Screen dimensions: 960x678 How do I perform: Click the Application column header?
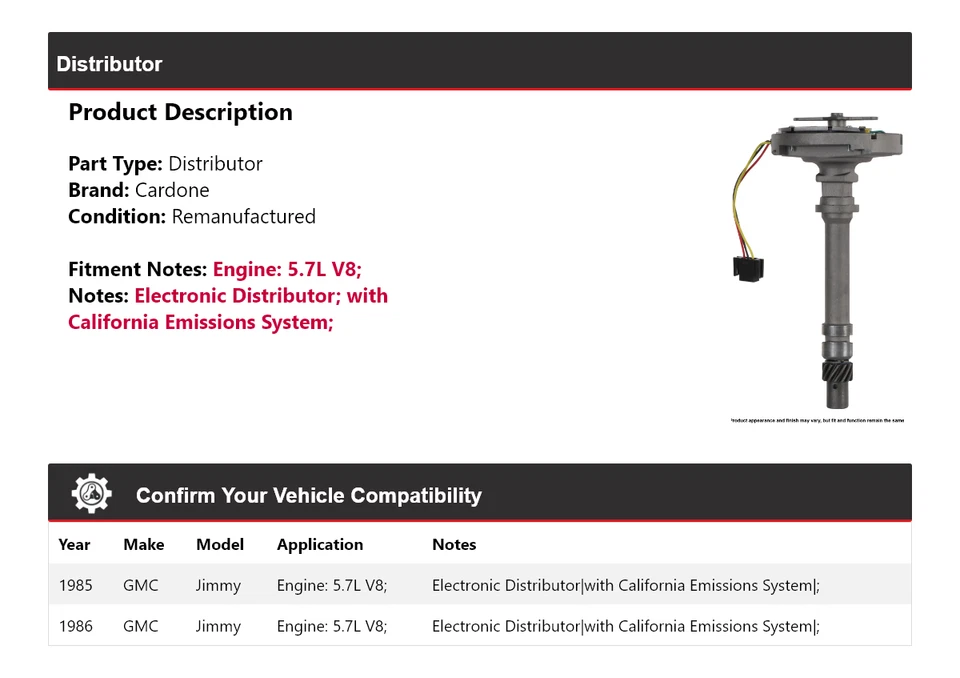click(320, 544)
